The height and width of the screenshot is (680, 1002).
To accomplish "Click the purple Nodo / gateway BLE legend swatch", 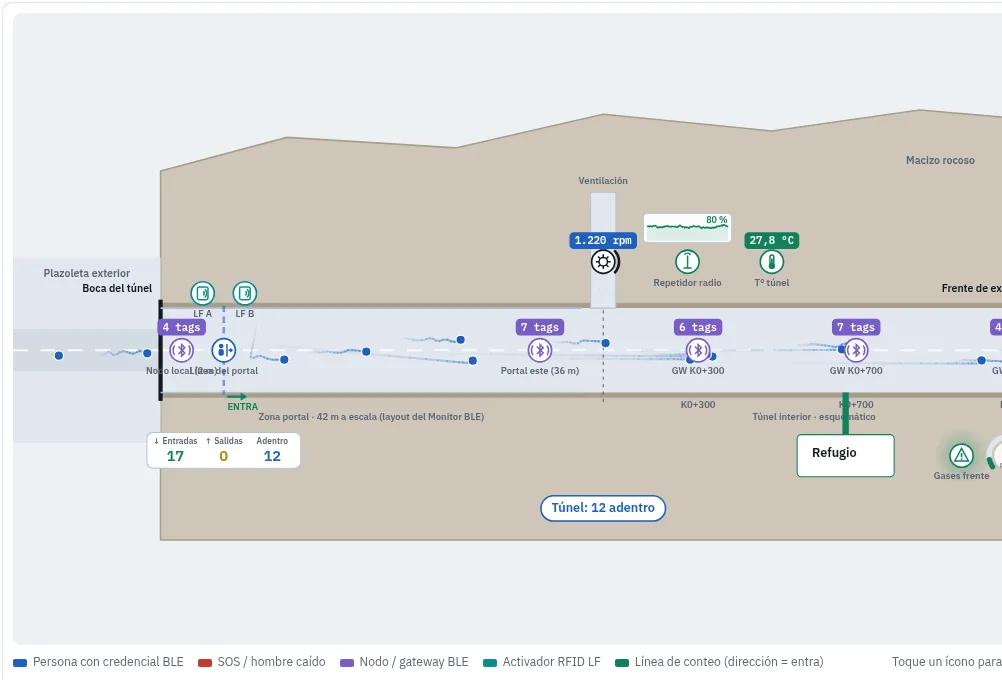I will [x=347, y=663].
